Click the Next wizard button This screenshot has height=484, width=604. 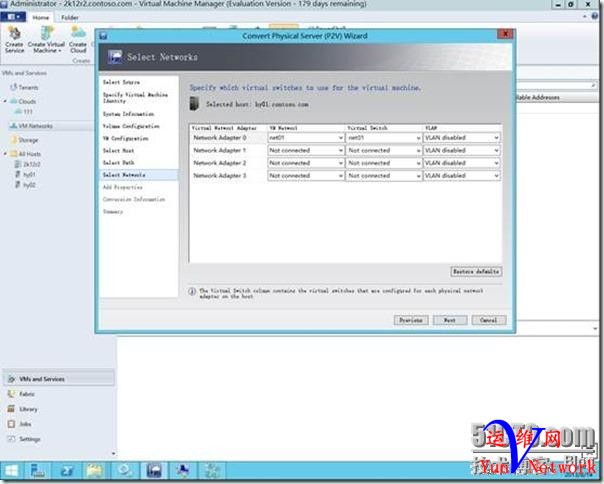click(x=450, y=320)
